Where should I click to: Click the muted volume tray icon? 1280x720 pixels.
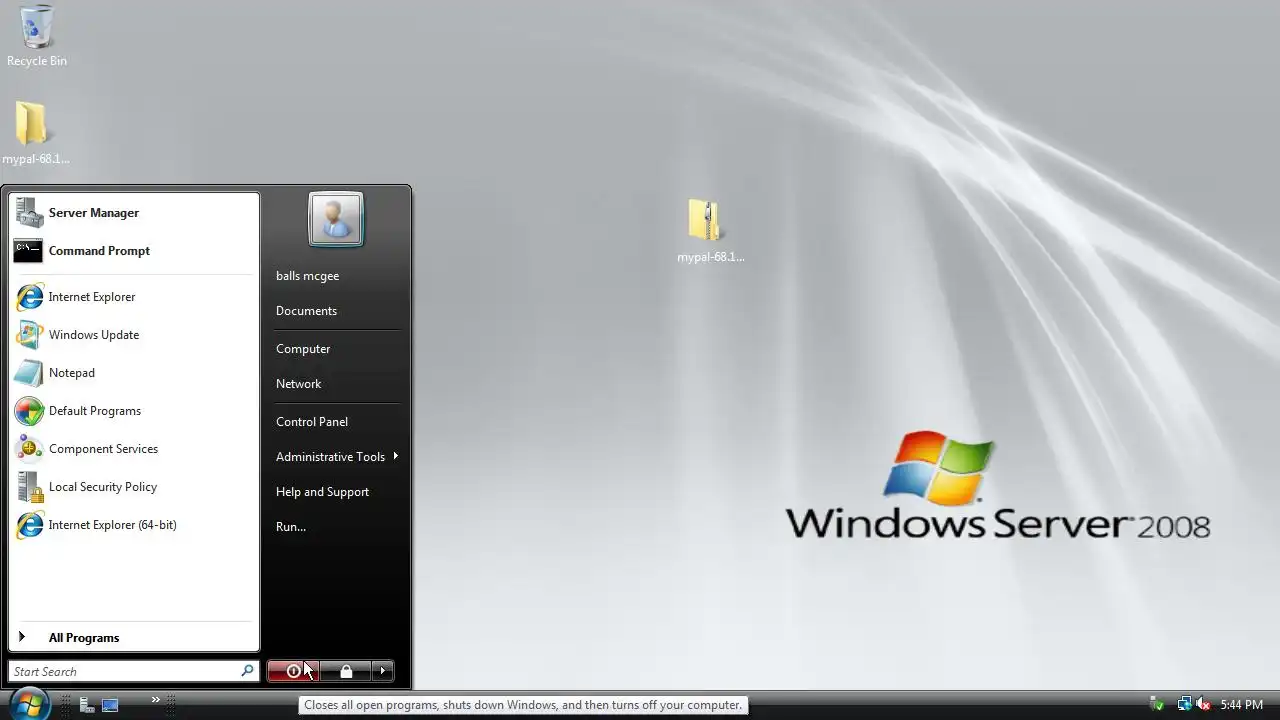(x=1203, y=705)
